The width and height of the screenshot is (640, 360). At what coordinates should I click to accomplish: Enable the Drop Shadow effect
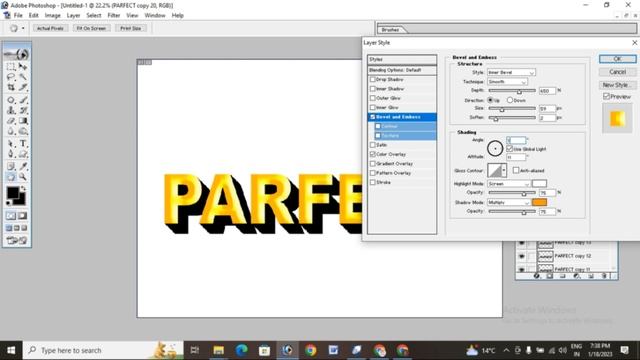(372, 80)
